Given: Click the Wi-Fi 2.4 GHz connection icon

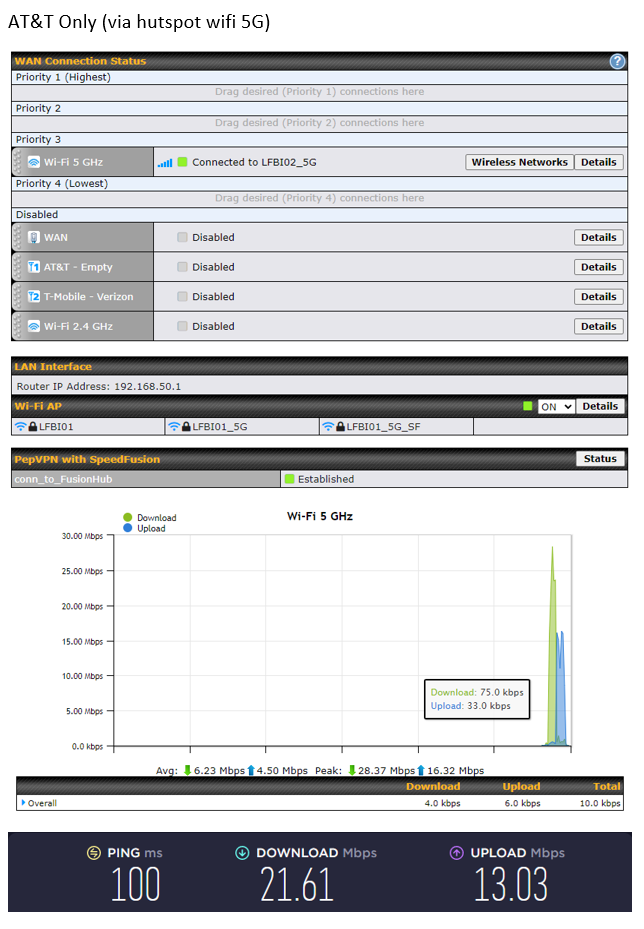Looking at the screenshot, I should (x=34, y=326).
